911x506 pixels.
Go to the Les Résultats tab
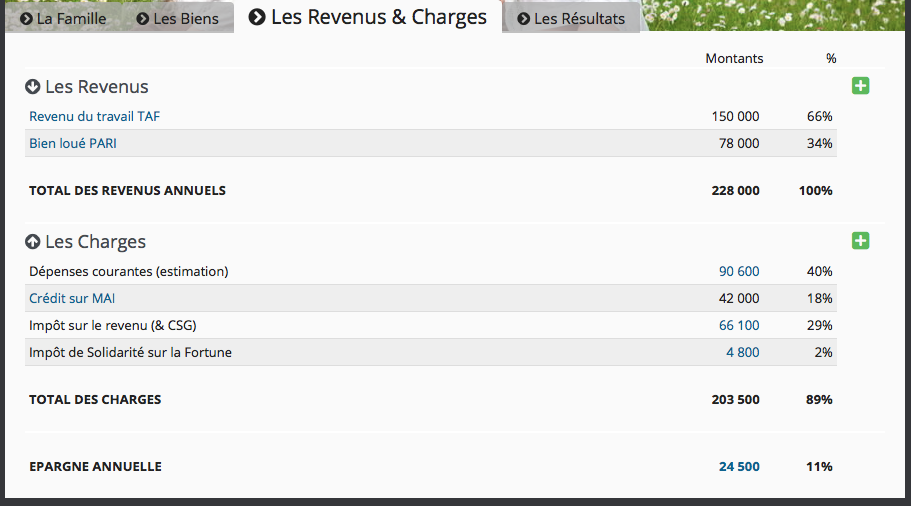point(571,19)
